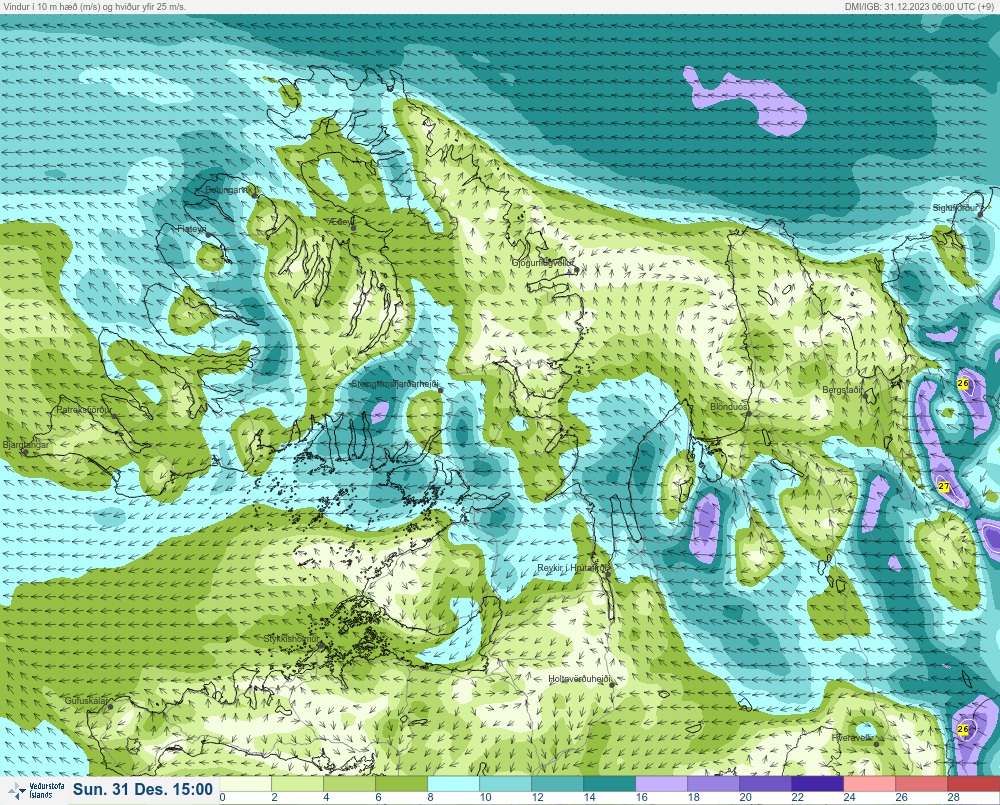Click the legend scale value '10'

tap(486, 797)
